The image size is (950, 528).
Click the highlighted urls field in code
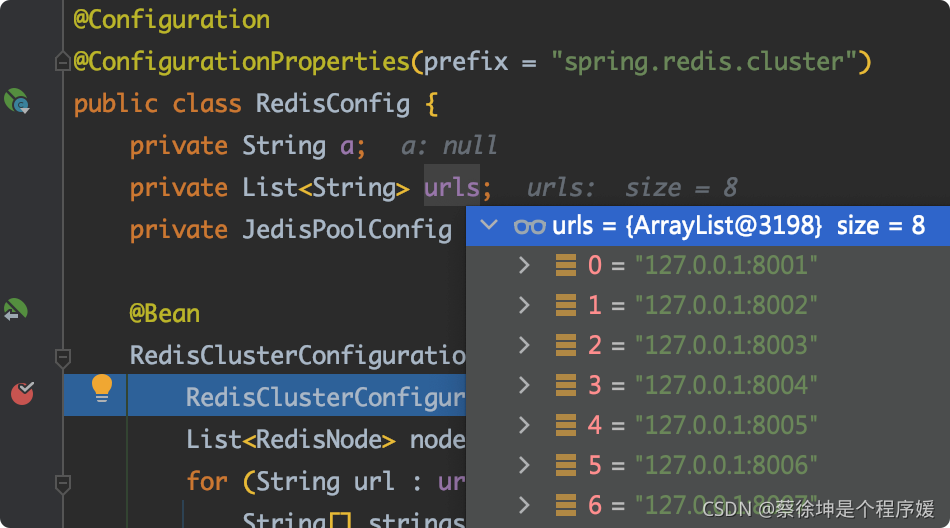tap(451, 187)
